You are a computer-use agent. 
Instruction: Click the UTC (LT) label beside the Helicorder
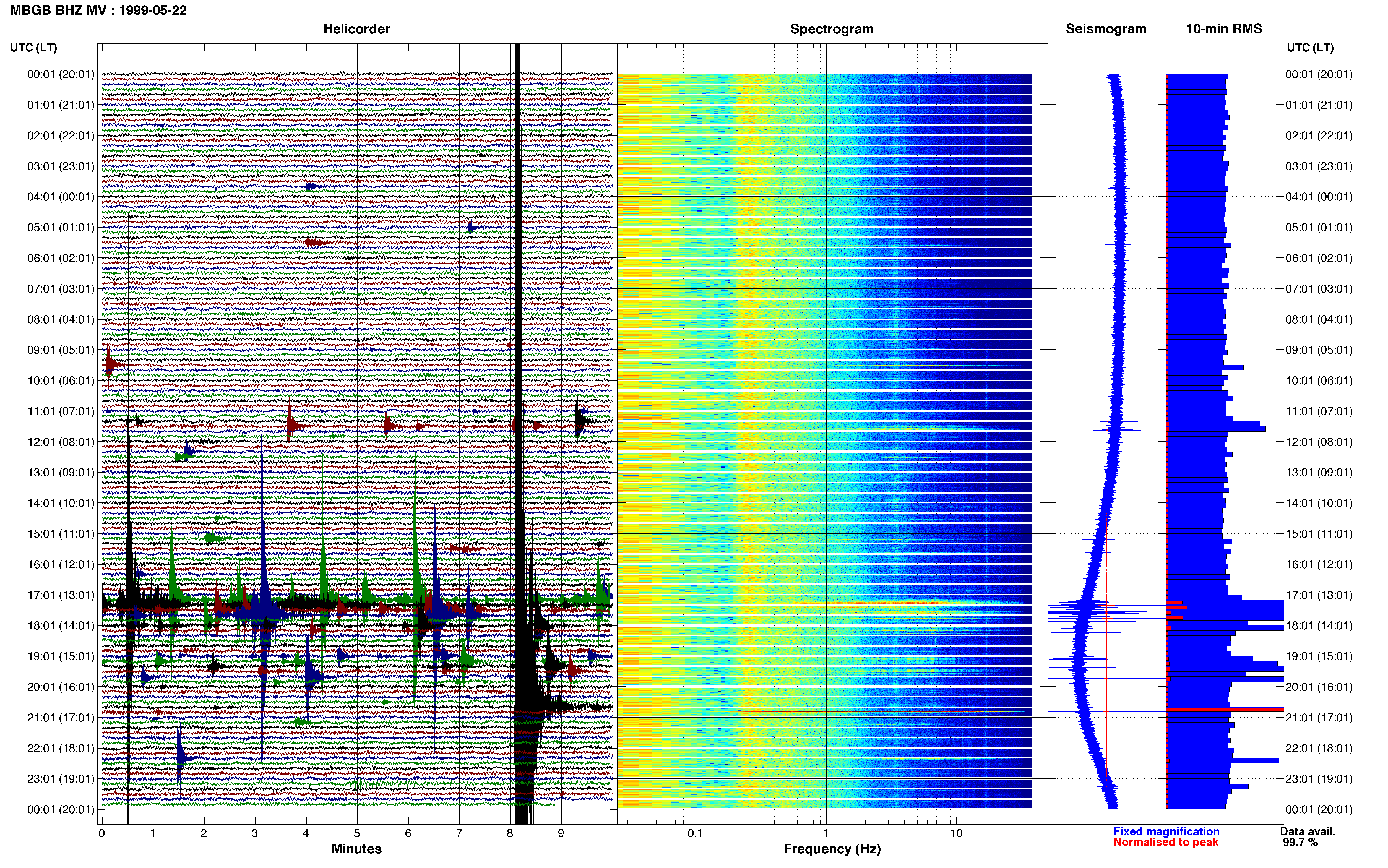click(34, 48)
